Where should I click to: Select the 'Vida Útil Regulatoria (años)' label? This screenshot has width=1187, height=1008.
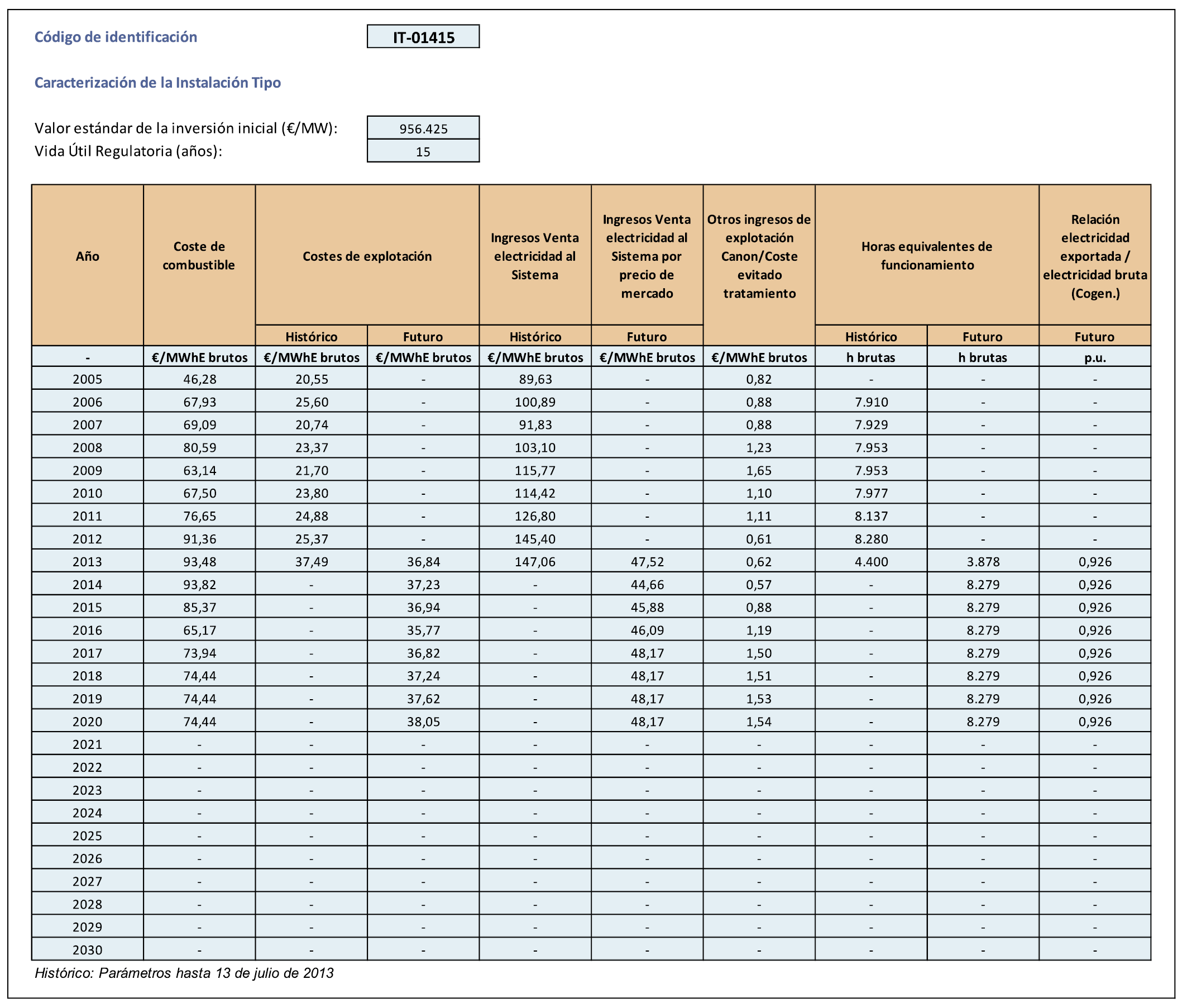(x=128, y=151)
